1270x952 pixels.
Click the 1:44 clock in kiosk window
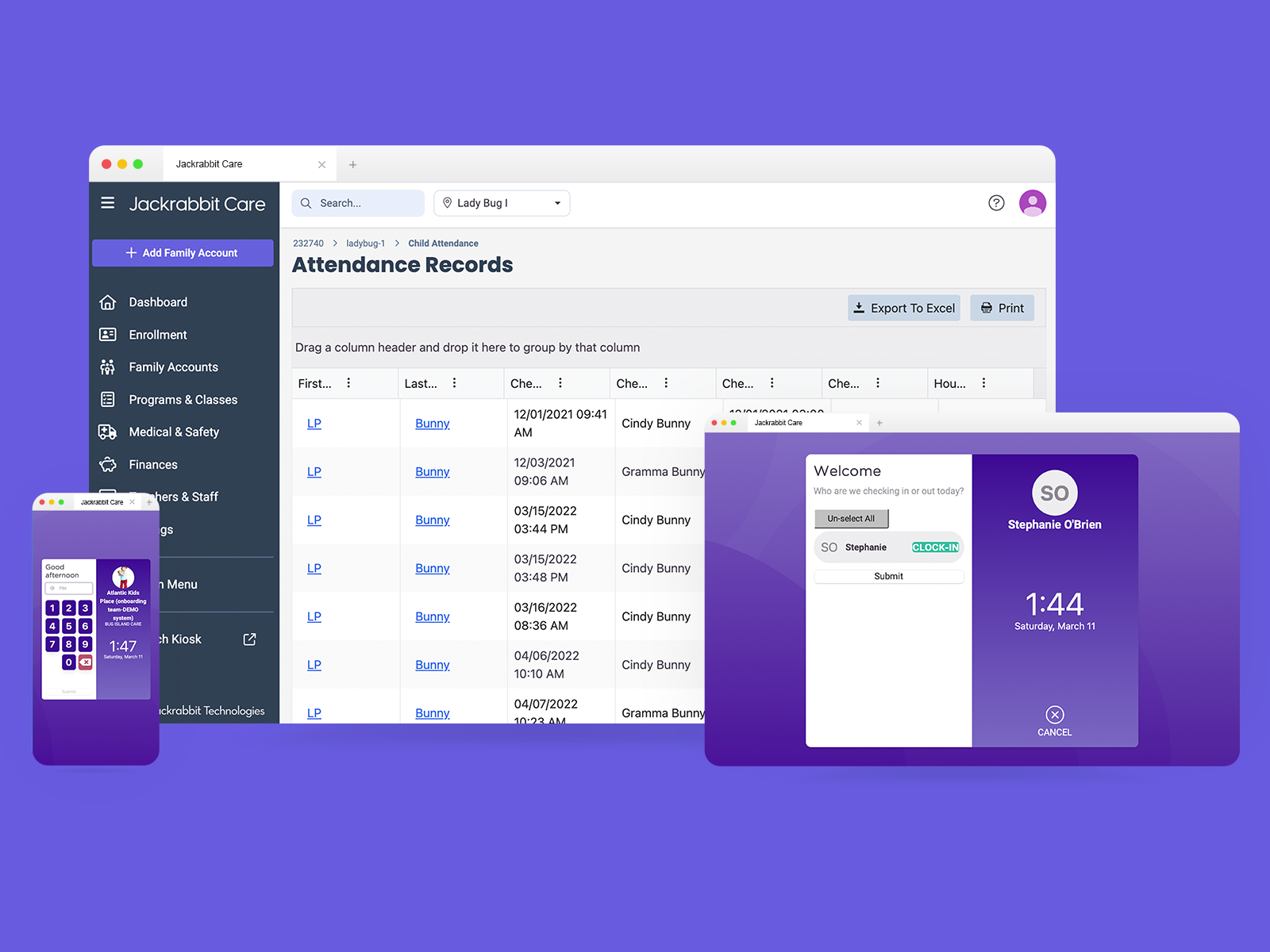pyautogui.click(x=1055, y=605)
